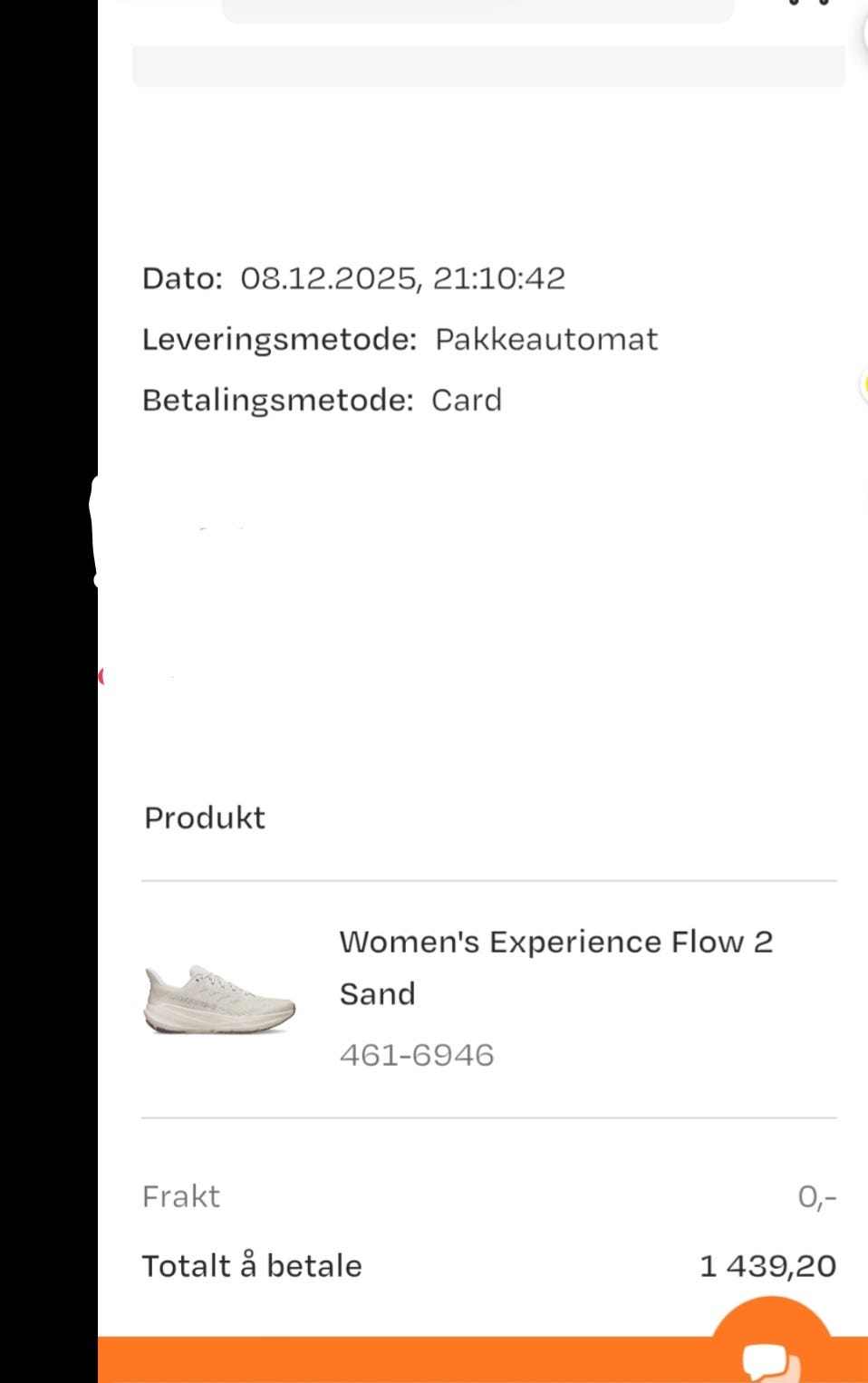The width and height of the screenshot is (868, 1383).
Task: Tap the Produkt section heading
Action: 205,817
